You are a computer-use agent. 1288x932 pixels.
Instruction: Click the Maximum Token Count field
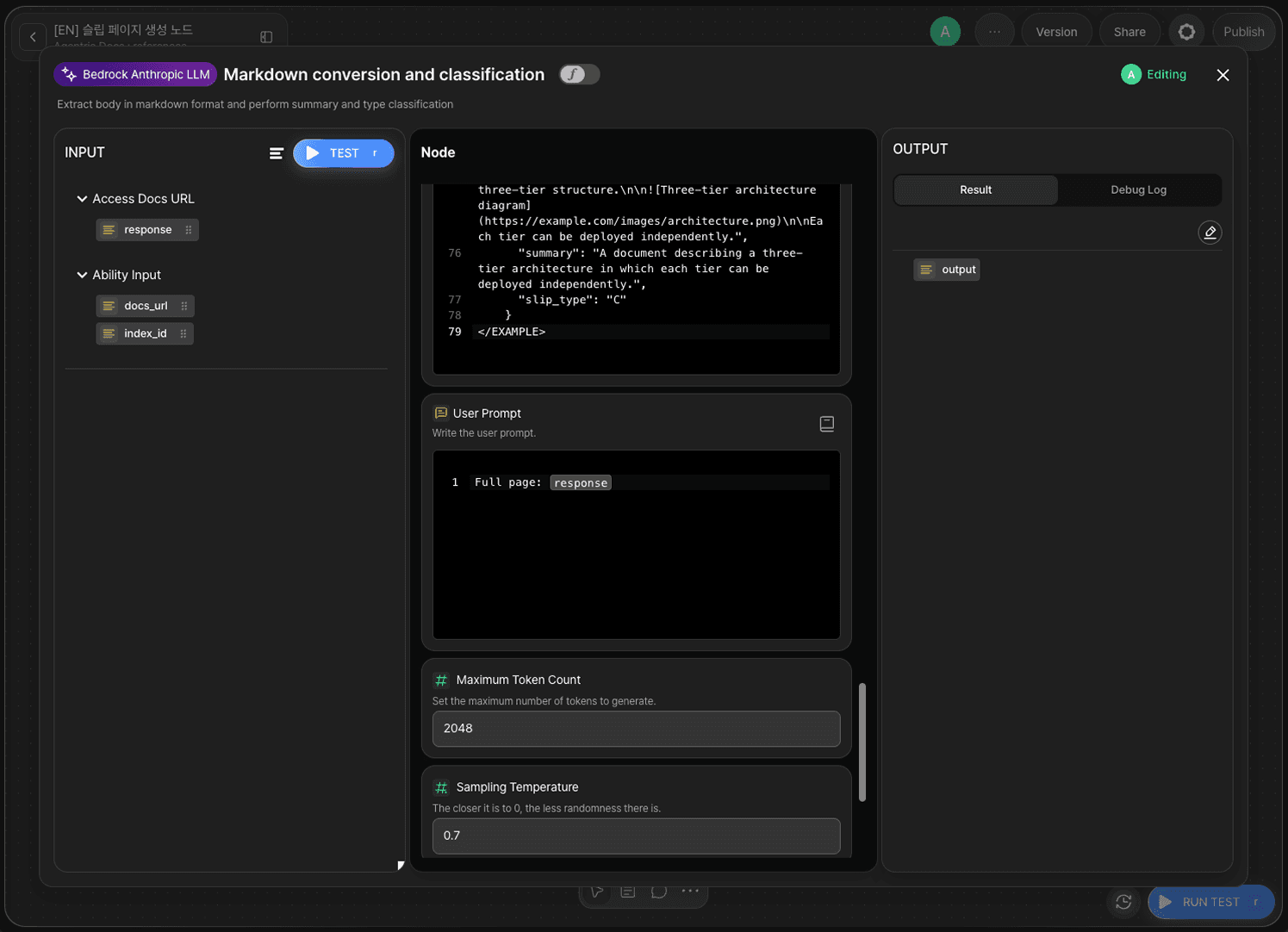pos(637,729)
